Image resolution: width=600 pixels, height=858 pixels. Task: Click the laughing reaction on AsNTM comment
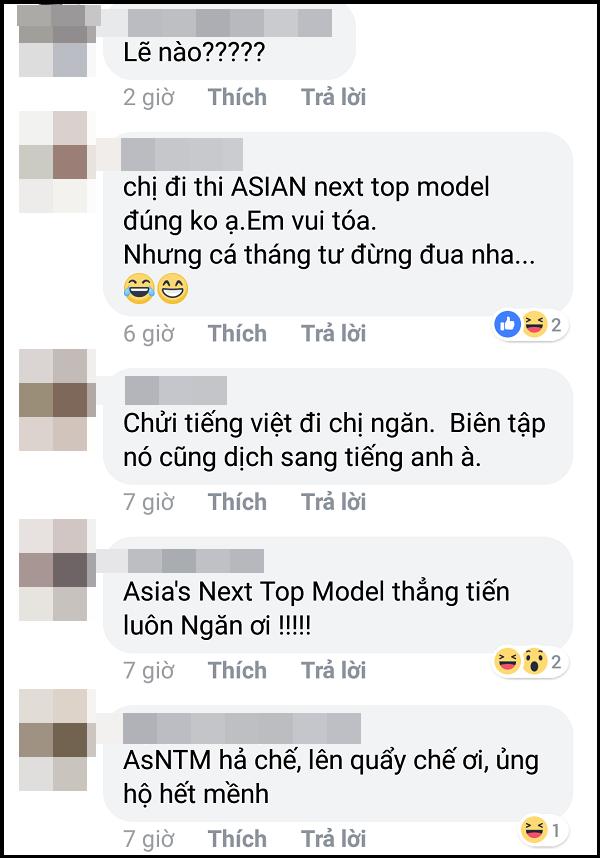pyautogui.click(x=534, y=830)
